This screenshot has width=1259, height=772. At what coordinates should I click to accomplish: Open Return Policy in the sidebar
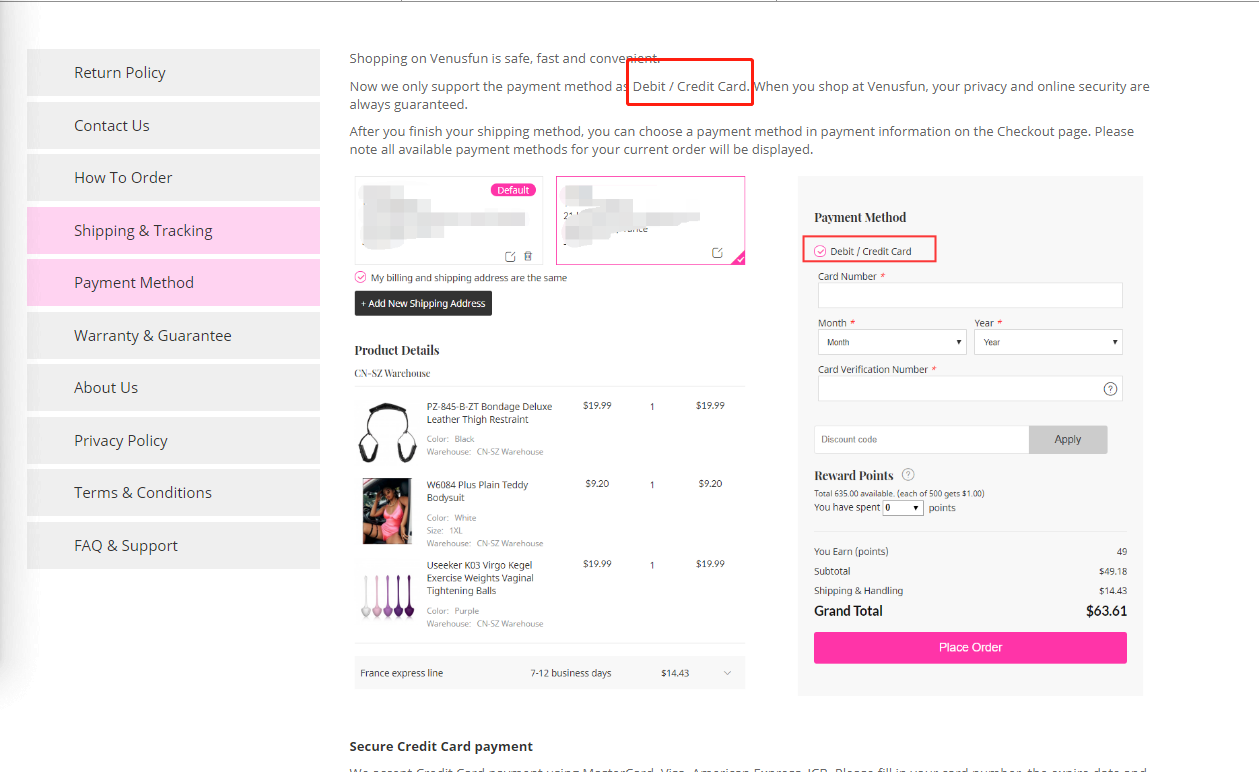[173, 73]
